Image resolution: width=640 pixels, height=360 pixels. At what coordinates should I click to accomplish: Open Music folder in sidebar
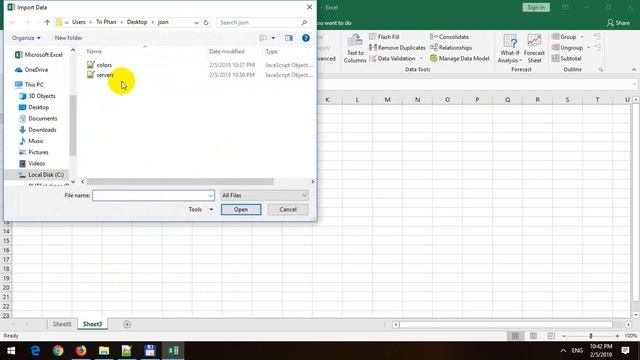[31, 141]
